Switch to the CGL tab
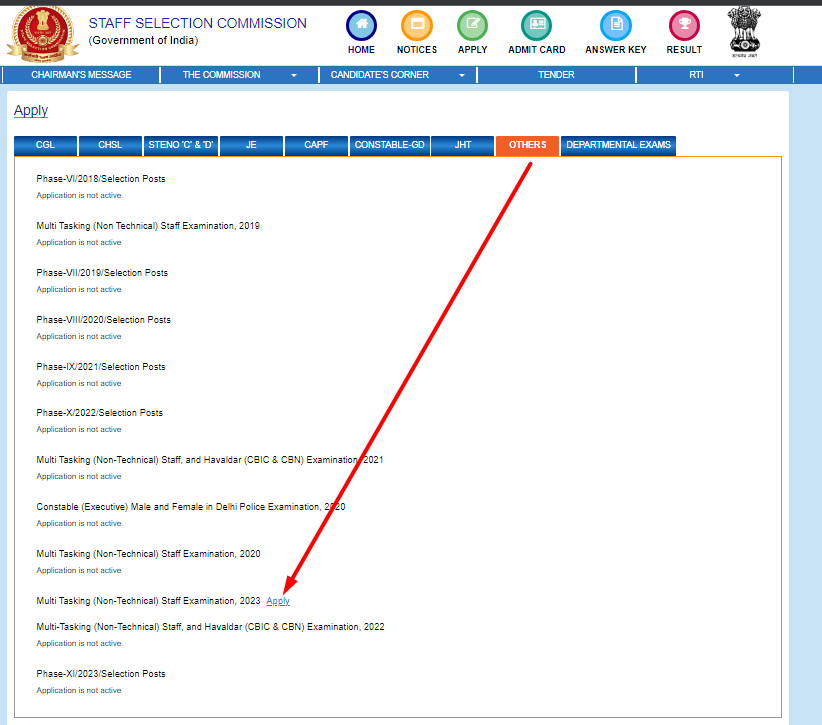 [46, 145]
